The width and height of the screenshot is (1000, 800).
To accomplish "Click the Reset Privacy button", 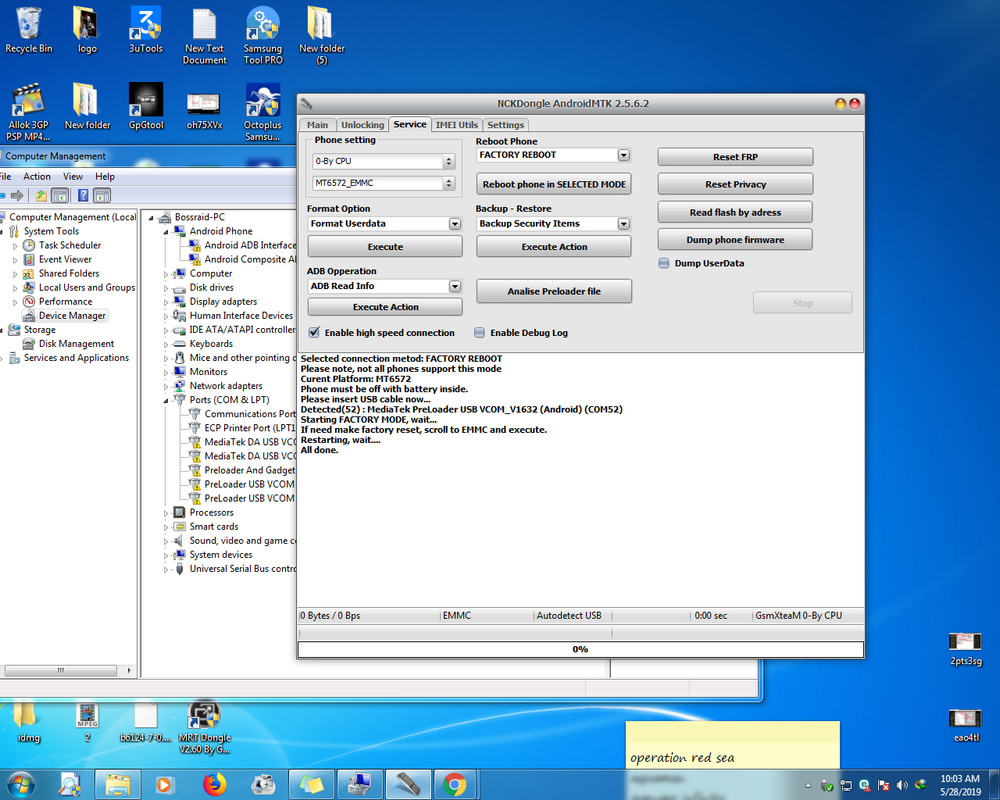I will [735, 184].
